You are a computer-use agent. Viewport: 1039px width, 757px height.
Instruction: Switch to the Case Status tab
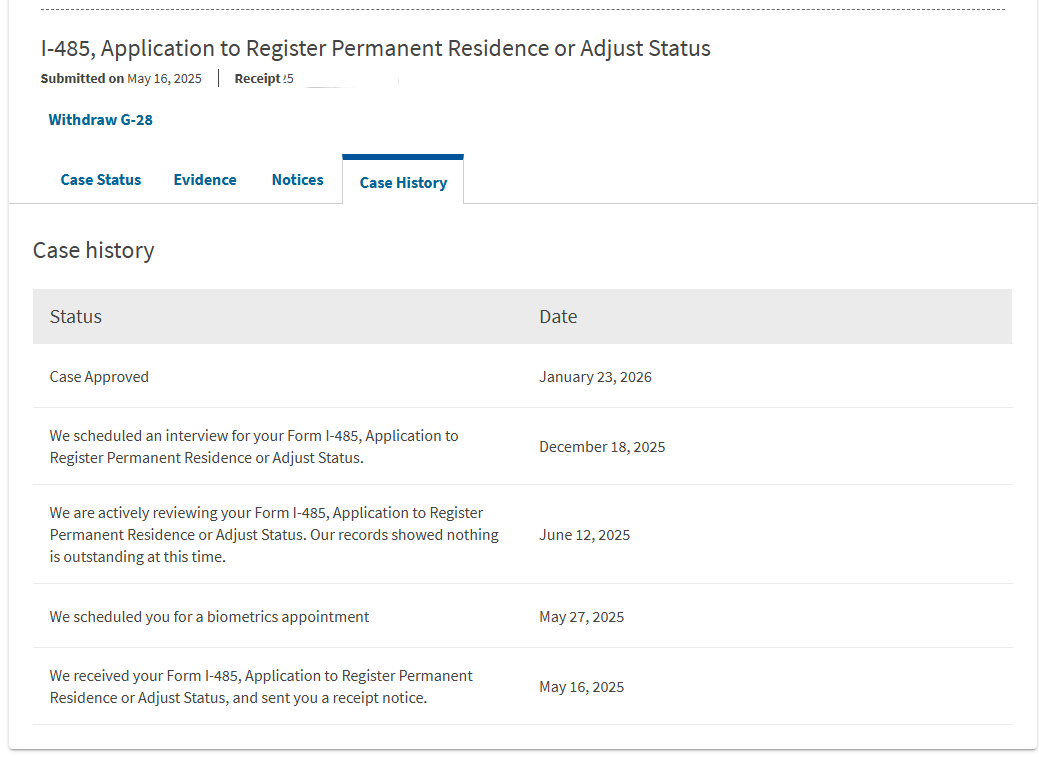101,180
